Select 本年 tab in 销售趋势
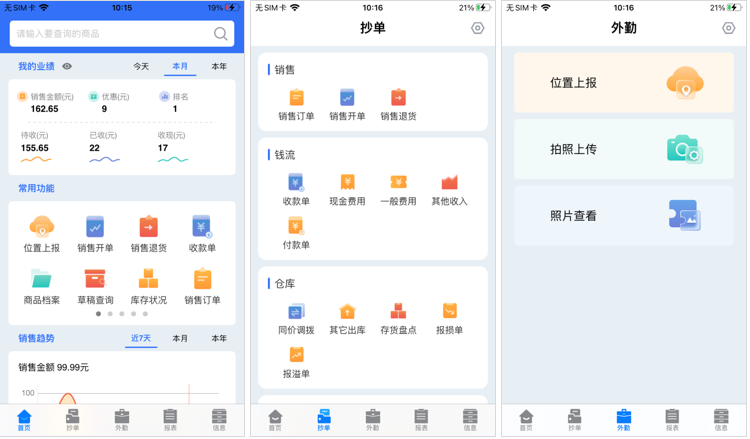 click(219, 339)
